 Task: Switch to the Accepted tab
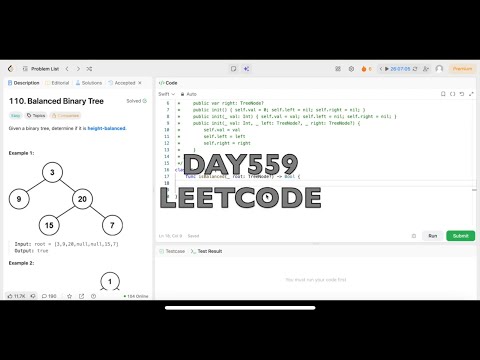(x=122, y=83)
